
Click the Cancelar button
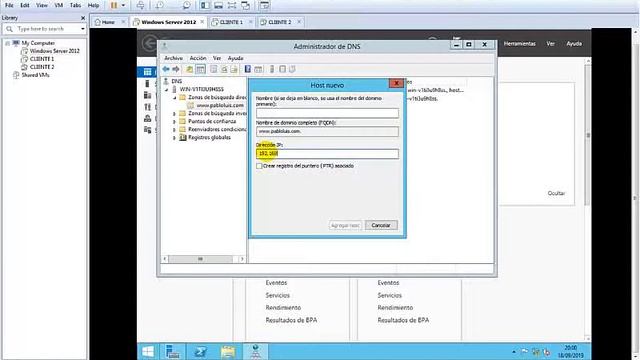tap(381, 225)
